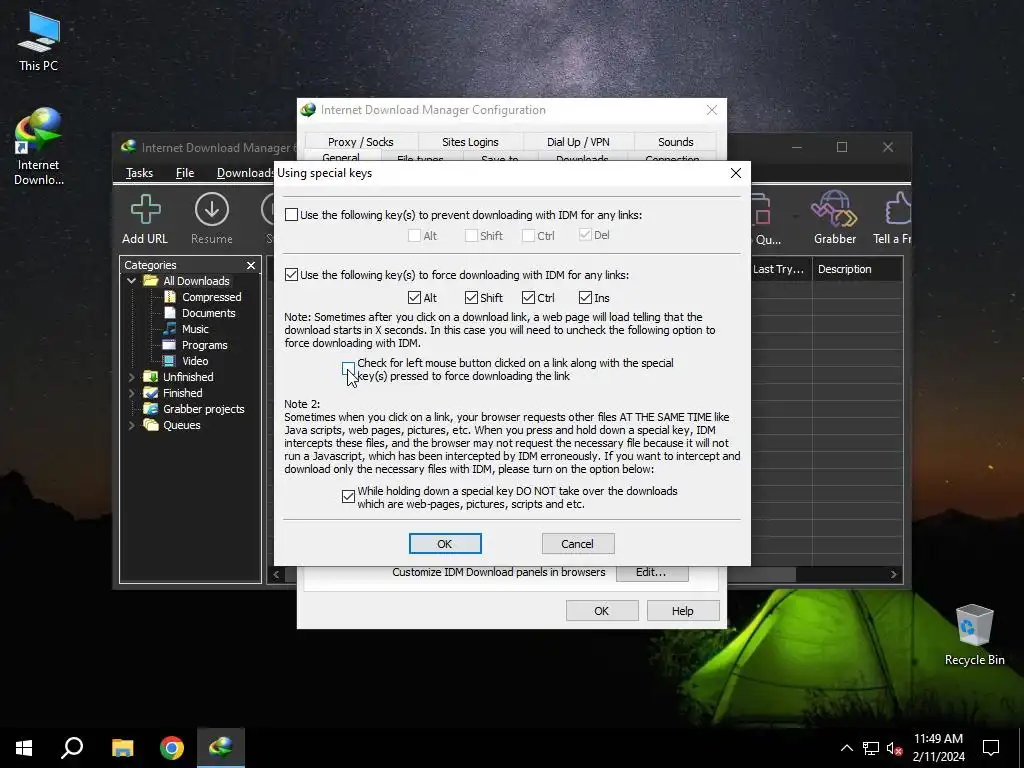
Task: Uncheck the Ins key for force downloading
Action: click(x=585, y=298)
